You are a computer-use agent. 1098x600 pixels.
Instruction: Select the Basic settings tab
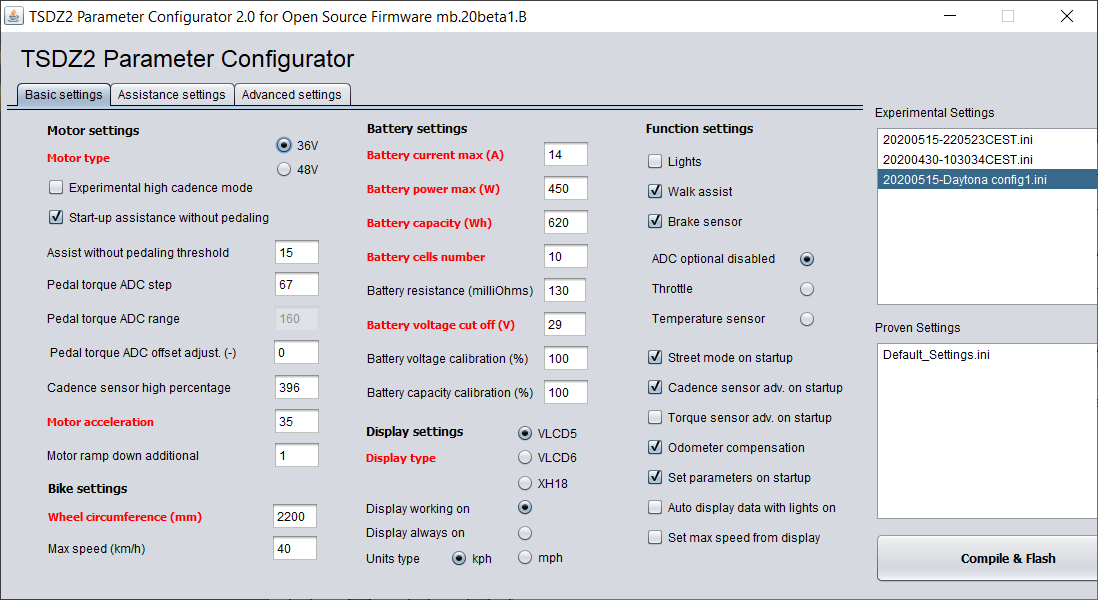click(x=64, y=95)
